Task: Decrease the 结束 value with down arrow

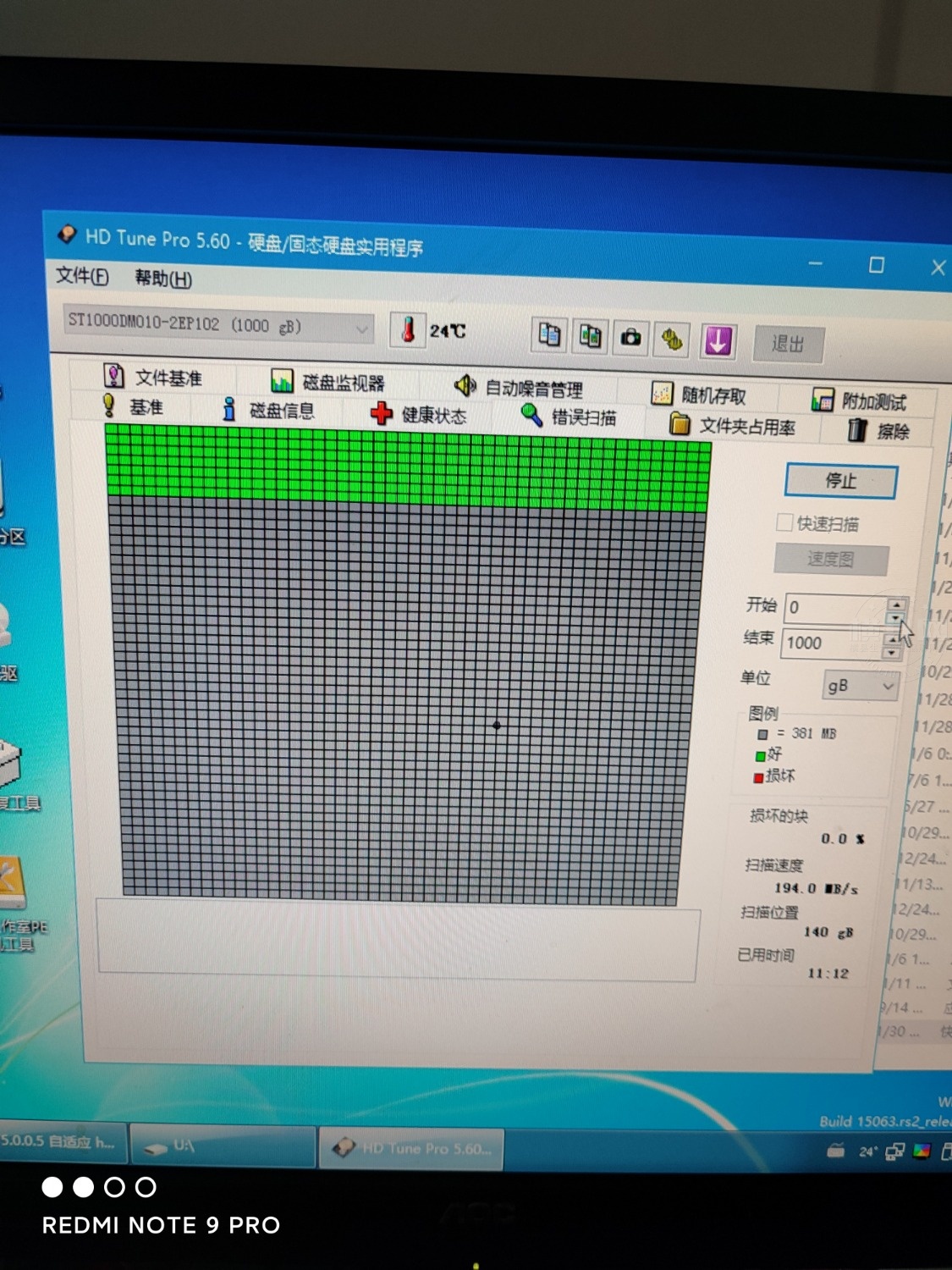Action: (891, 653)
